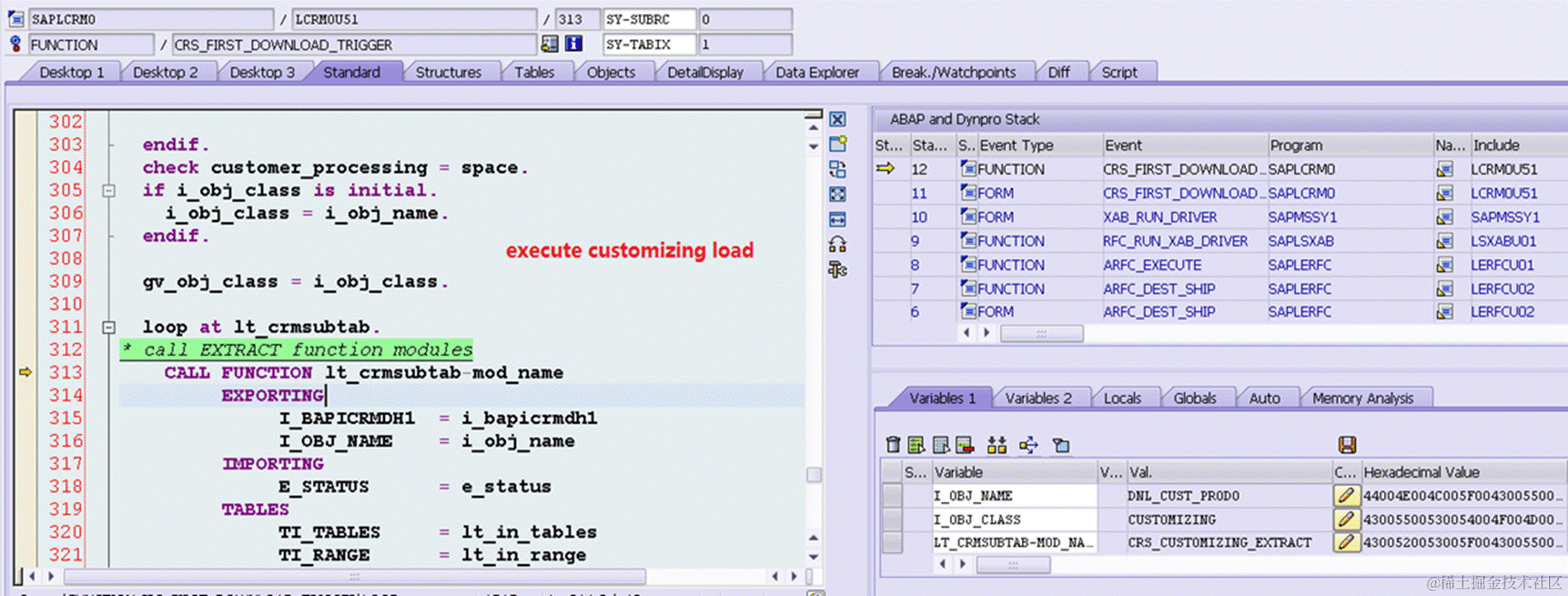Click the icon left of the FUNCTION field
The width and height of the screenshot is (1568, 596).
coord(15,44)
